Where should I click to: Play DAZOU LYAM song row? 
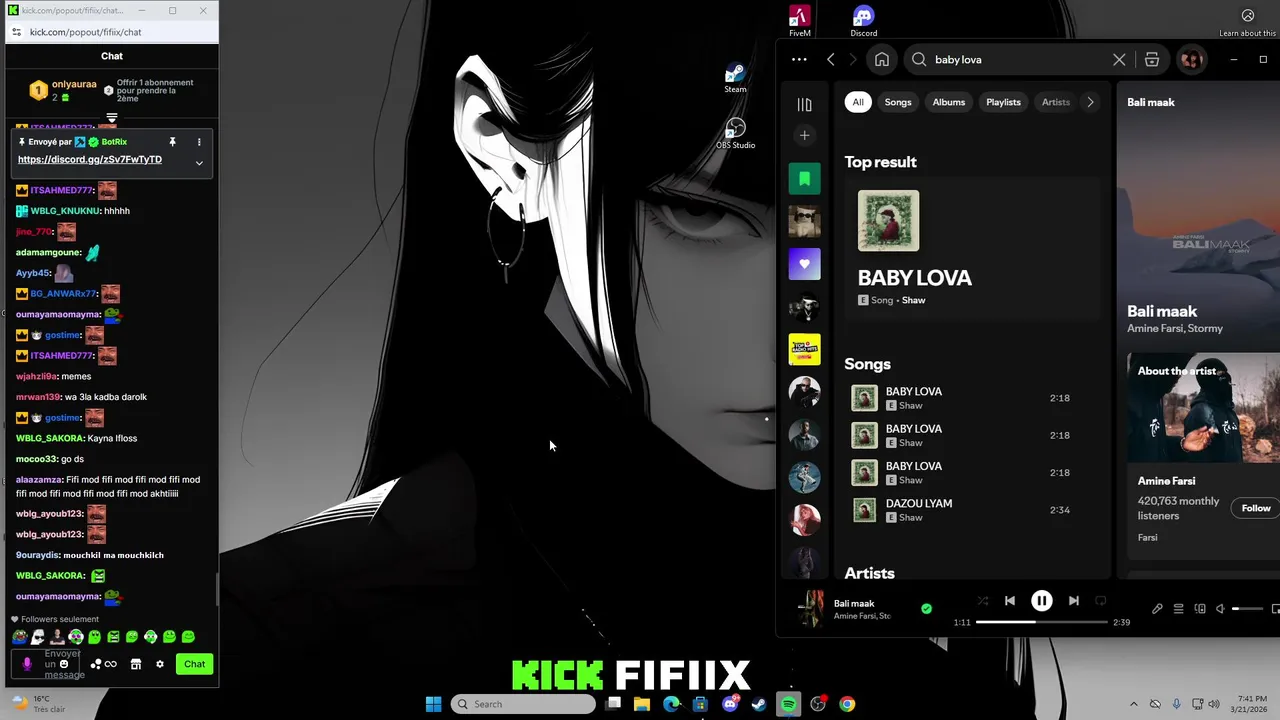pyautogui.click(x=971, y=510)
